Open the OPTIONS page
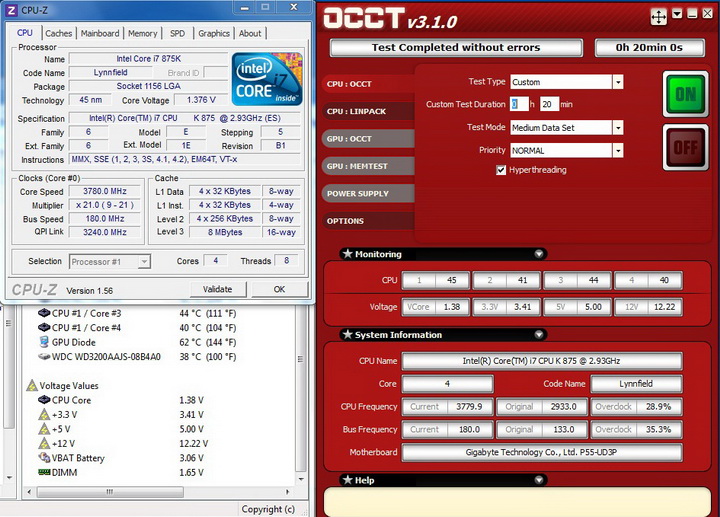 tap(368, 221)
